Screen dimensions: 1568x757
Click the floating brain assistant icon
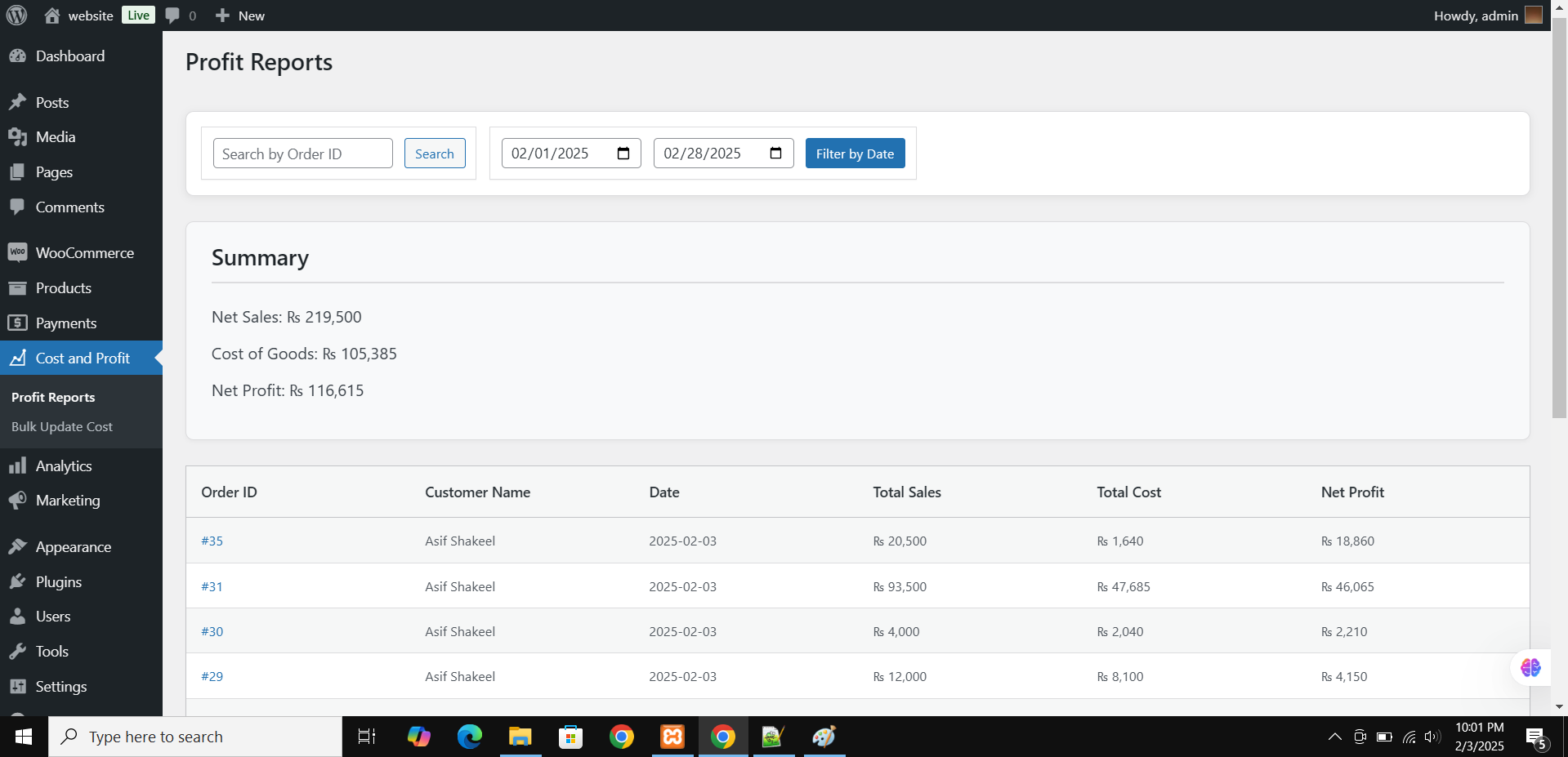(x=1530, y=668)
